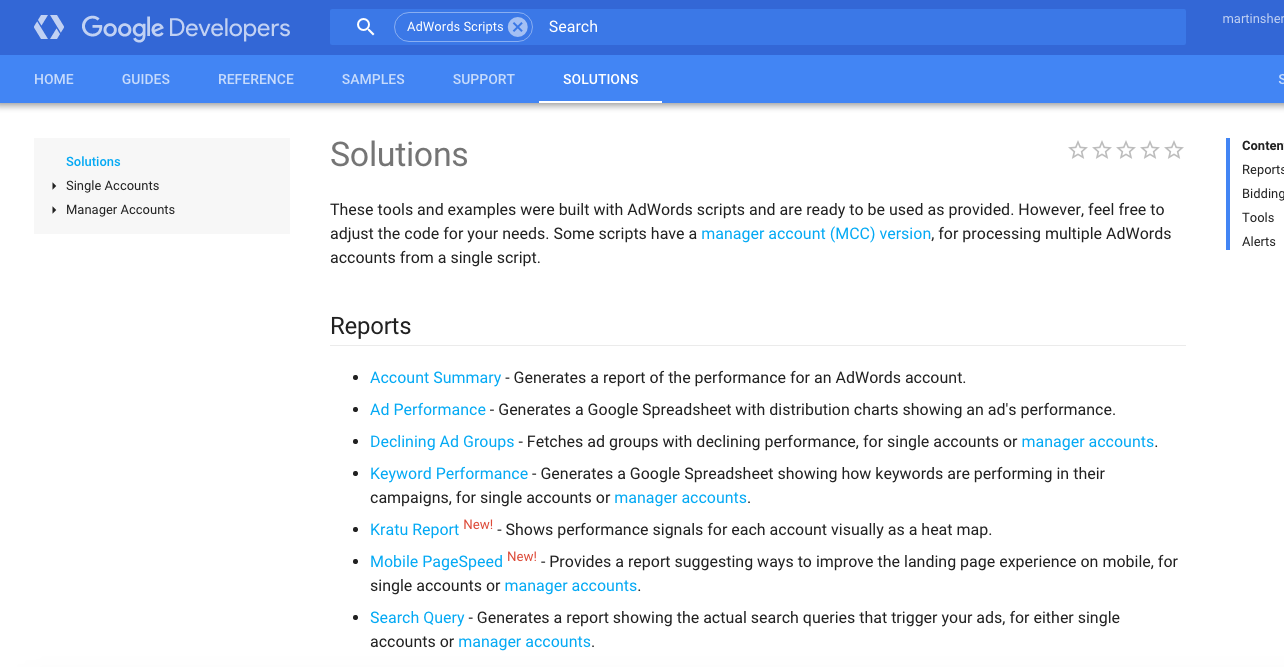1284x667 pixels.
Task: Open manager accounts link for Declining Ad Groups
Action: (1088, 441)
